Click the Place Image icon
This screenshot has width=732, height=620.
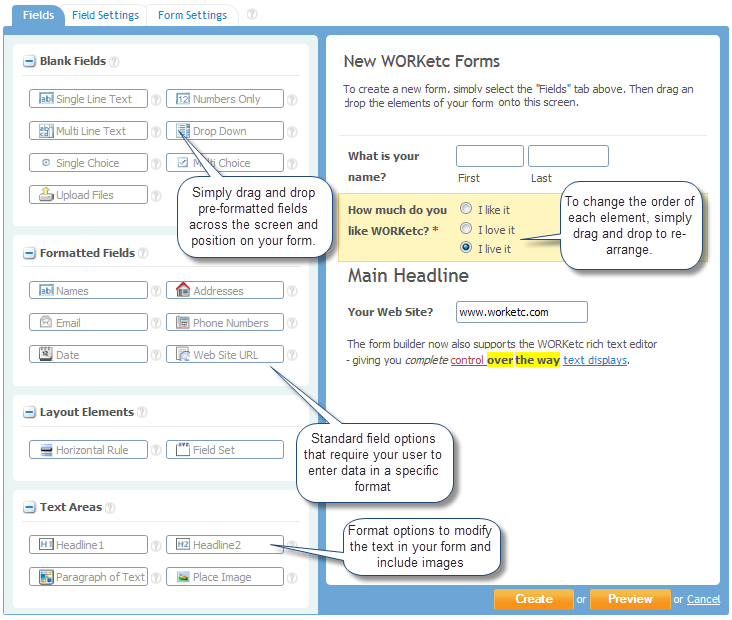[x=183, y=577]
